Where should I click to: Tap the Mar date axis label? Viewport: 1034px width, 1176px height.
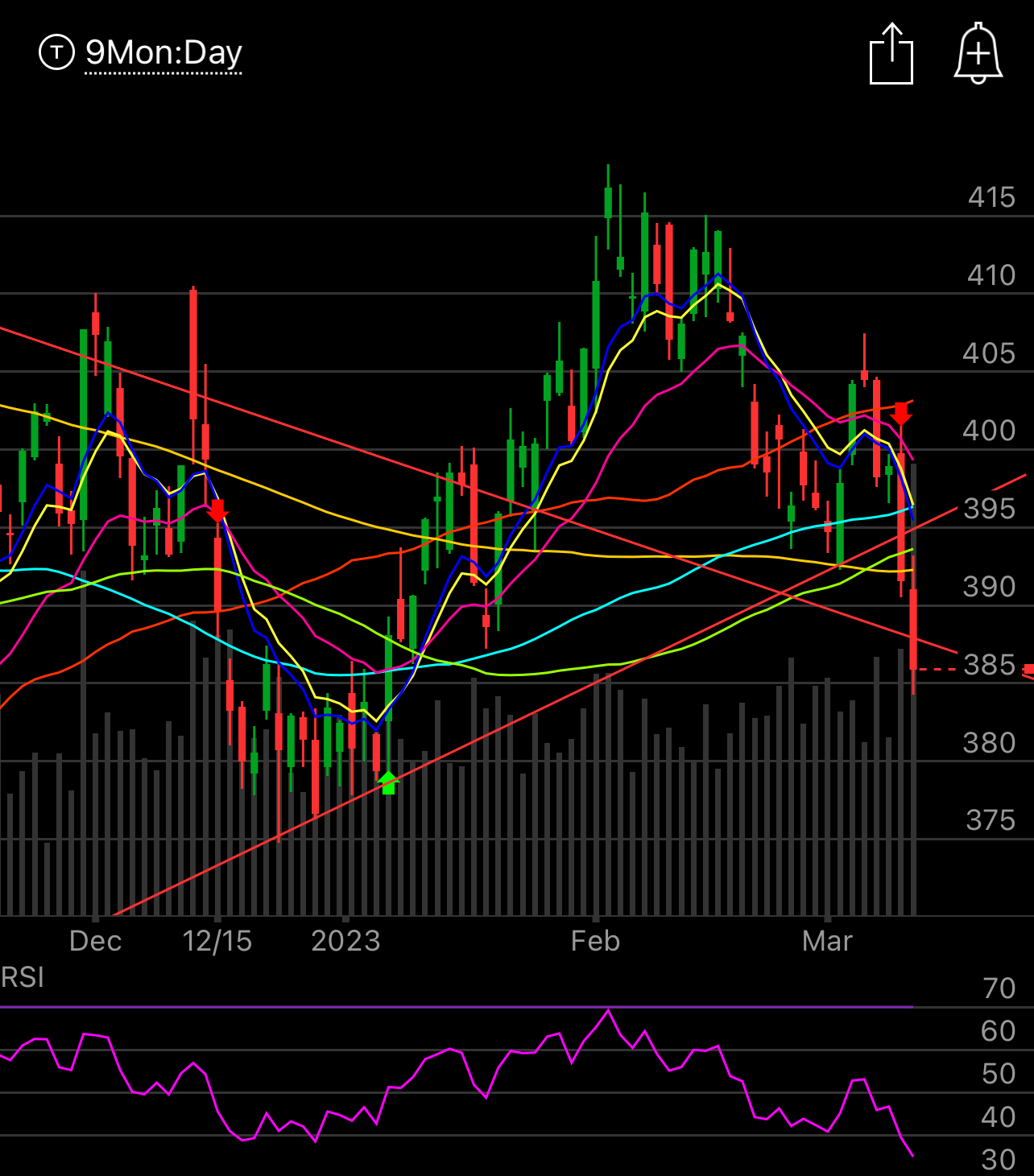coord(827,941)
